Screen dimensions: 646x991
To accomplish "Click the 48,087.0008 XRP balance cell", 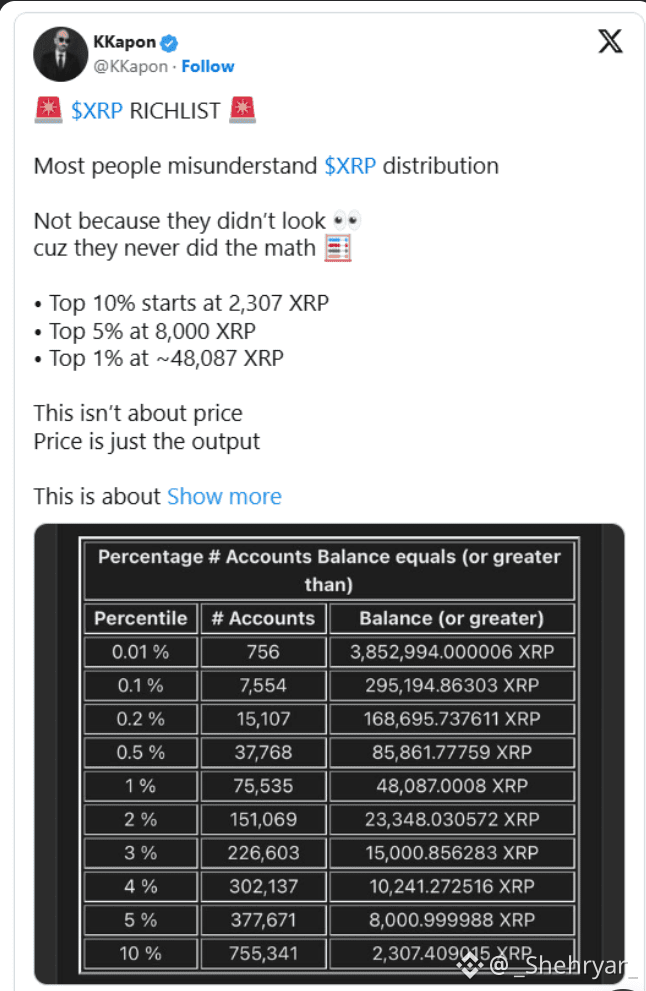I will click(x=451, y=786).
